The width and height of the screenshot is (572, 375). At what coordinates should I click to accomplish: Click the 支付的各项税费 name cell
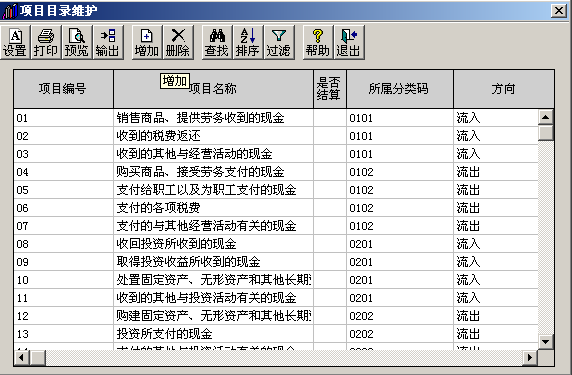coord(213,208)
